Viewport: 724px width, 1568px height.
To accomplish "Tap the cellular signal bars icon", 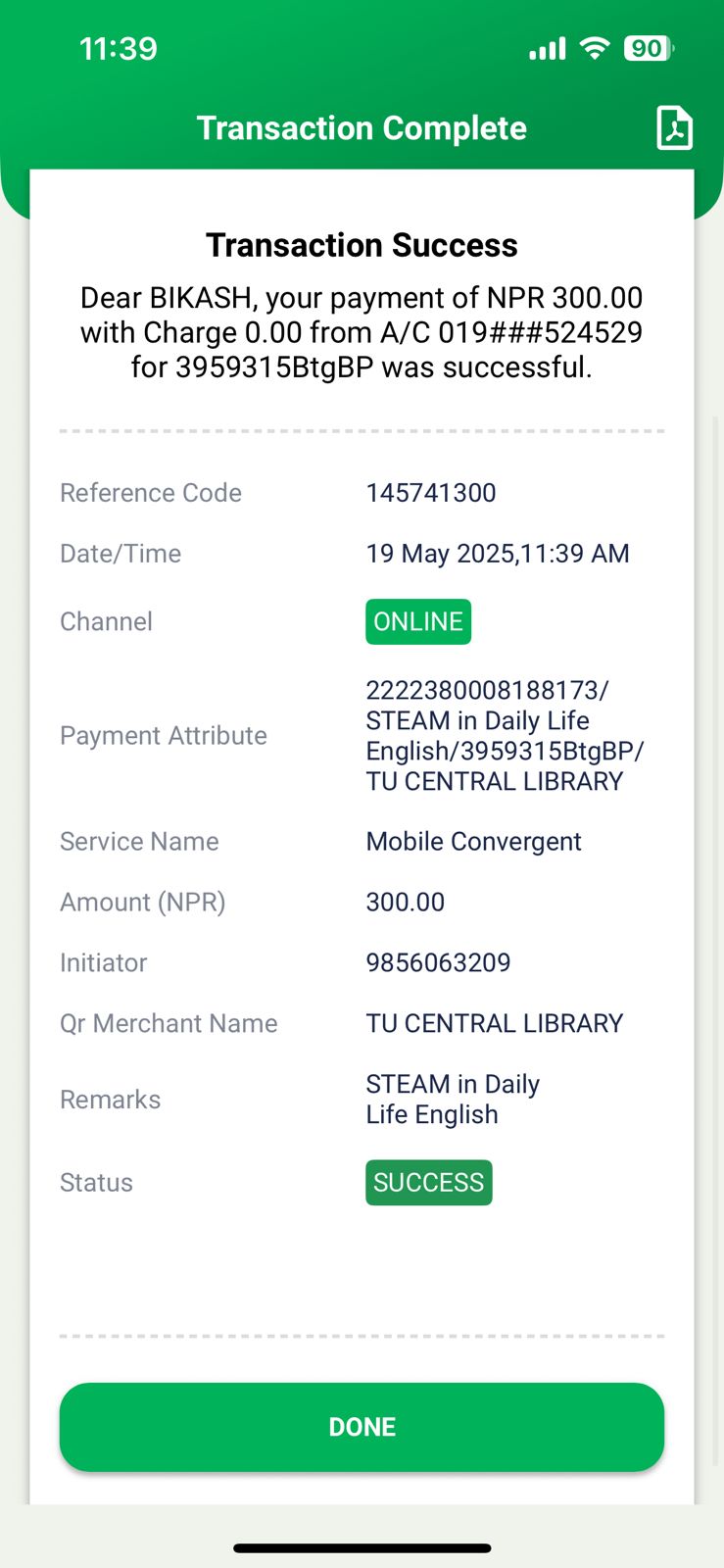I will coord(548,49).
